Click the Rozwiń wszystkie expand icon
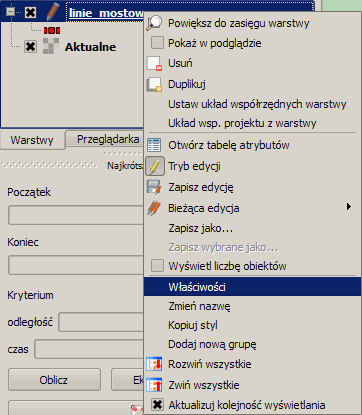This screenshot has height=415, width=362. click(x=154, y=364)
